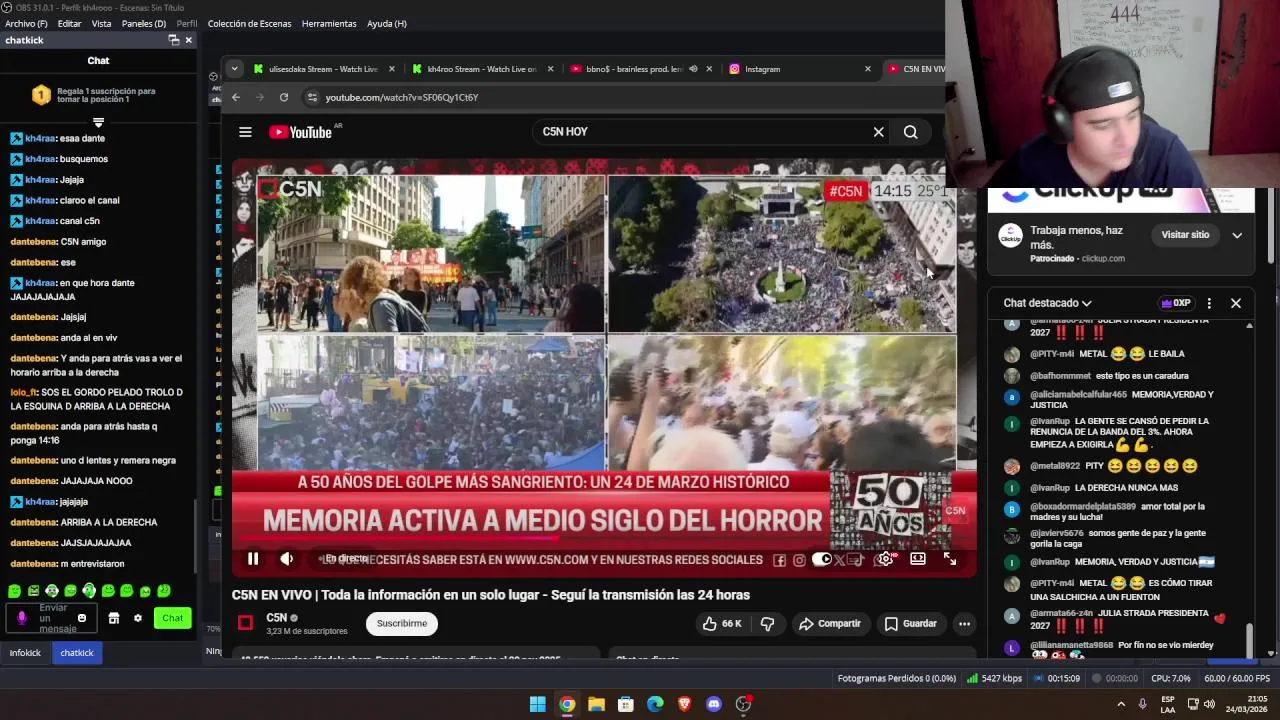Close the chatkick dock panel

(x=188, y=40)
